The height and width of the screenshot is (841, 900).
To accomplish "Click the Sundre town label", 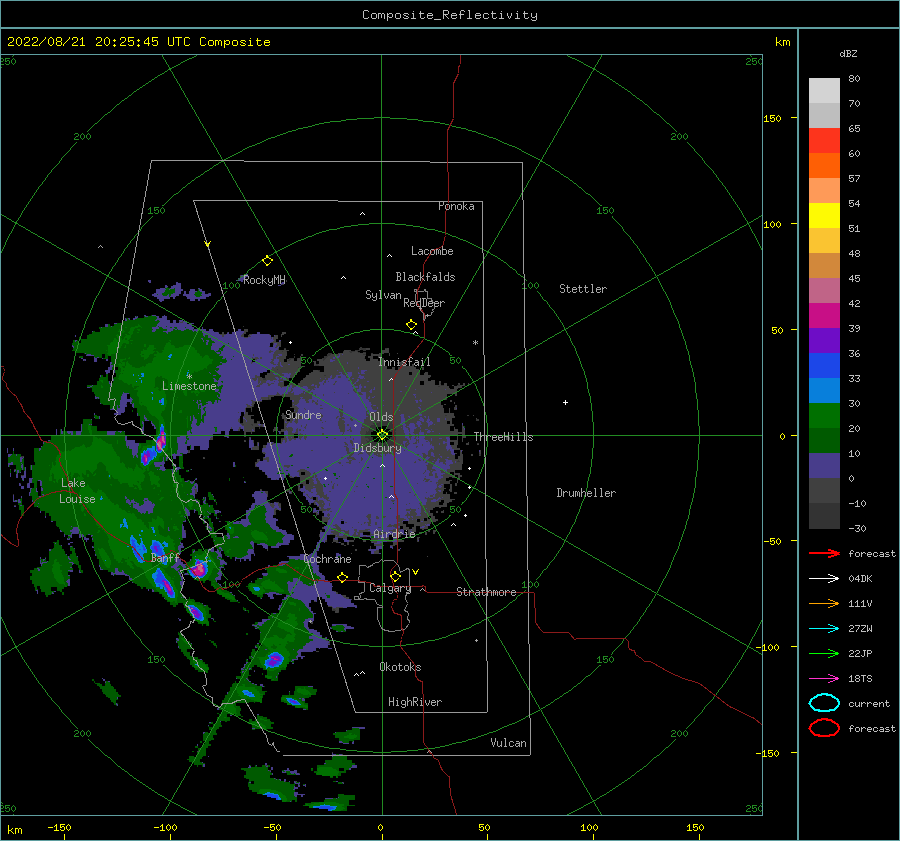I will 303,414.
